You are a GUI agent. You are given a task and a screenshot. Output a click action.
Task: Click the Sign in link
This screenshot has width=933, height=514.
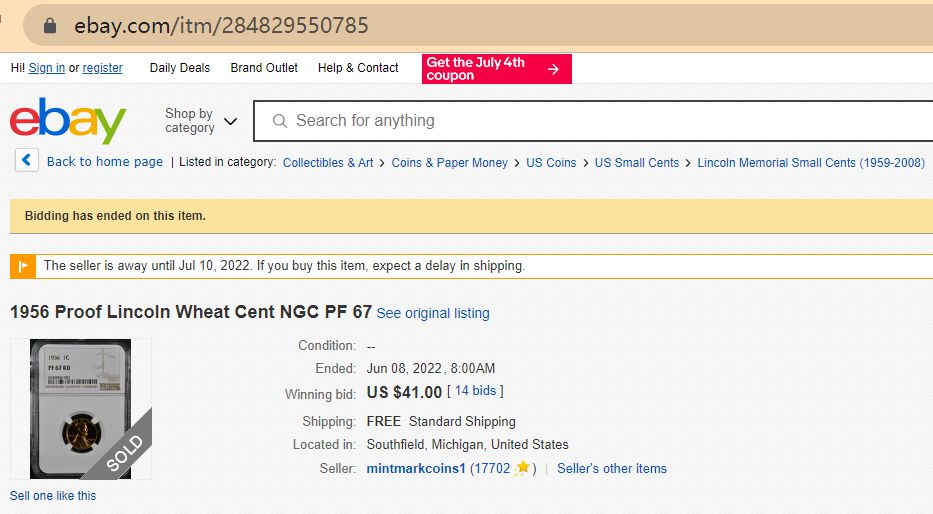click(47, 68)
